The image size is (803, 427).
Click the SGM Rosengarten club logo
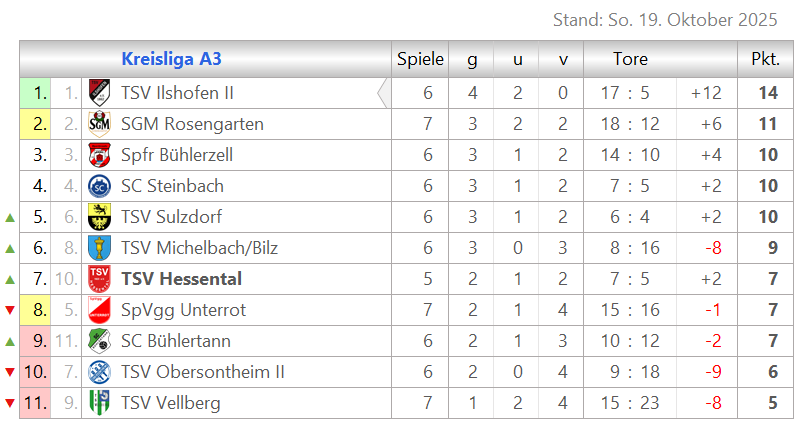point(99,124)
